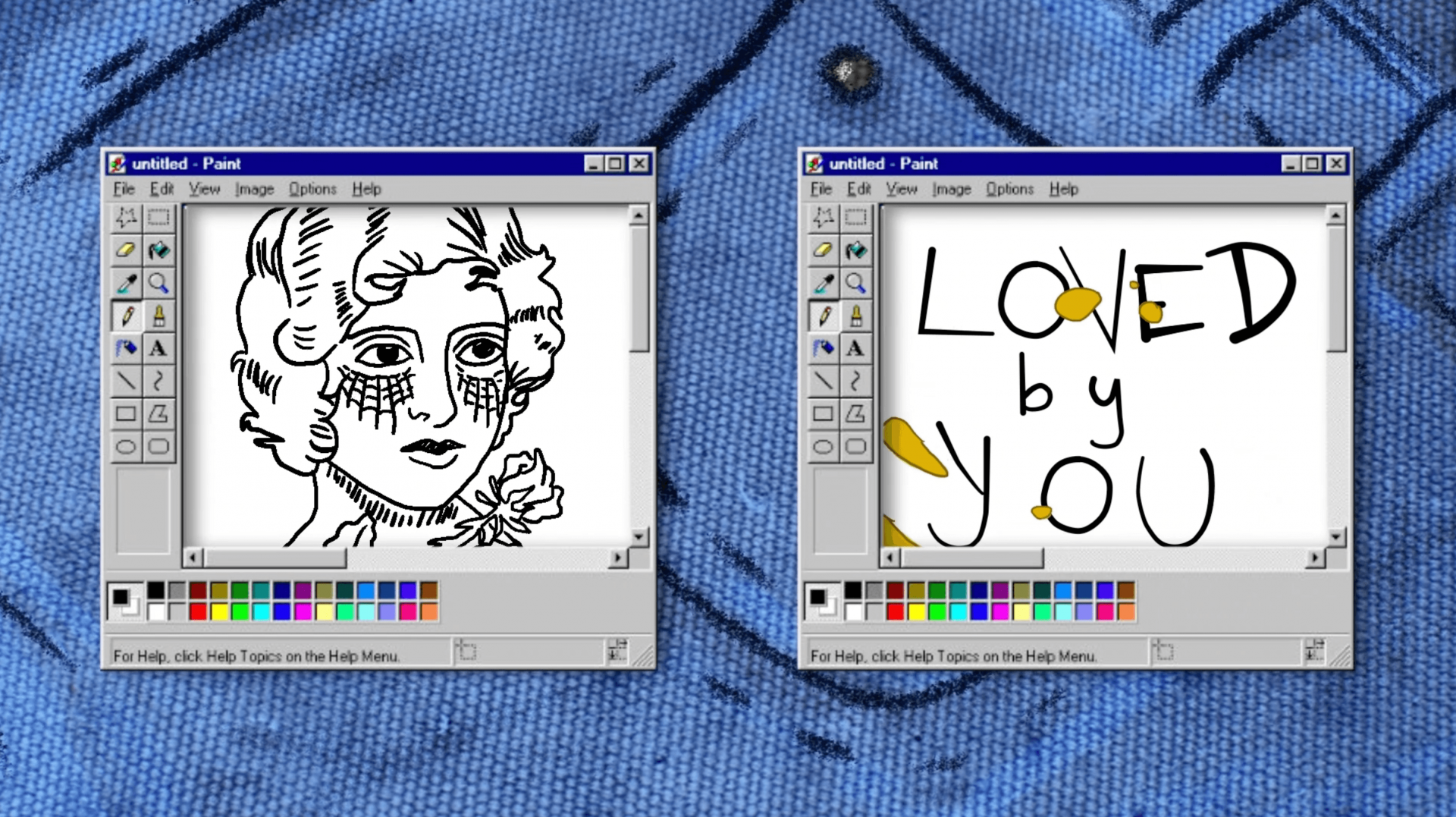Select Pencil tool in left Paint window
Image resolution: width=1456 pixels, height=817 pixels.
click(126, 316)
